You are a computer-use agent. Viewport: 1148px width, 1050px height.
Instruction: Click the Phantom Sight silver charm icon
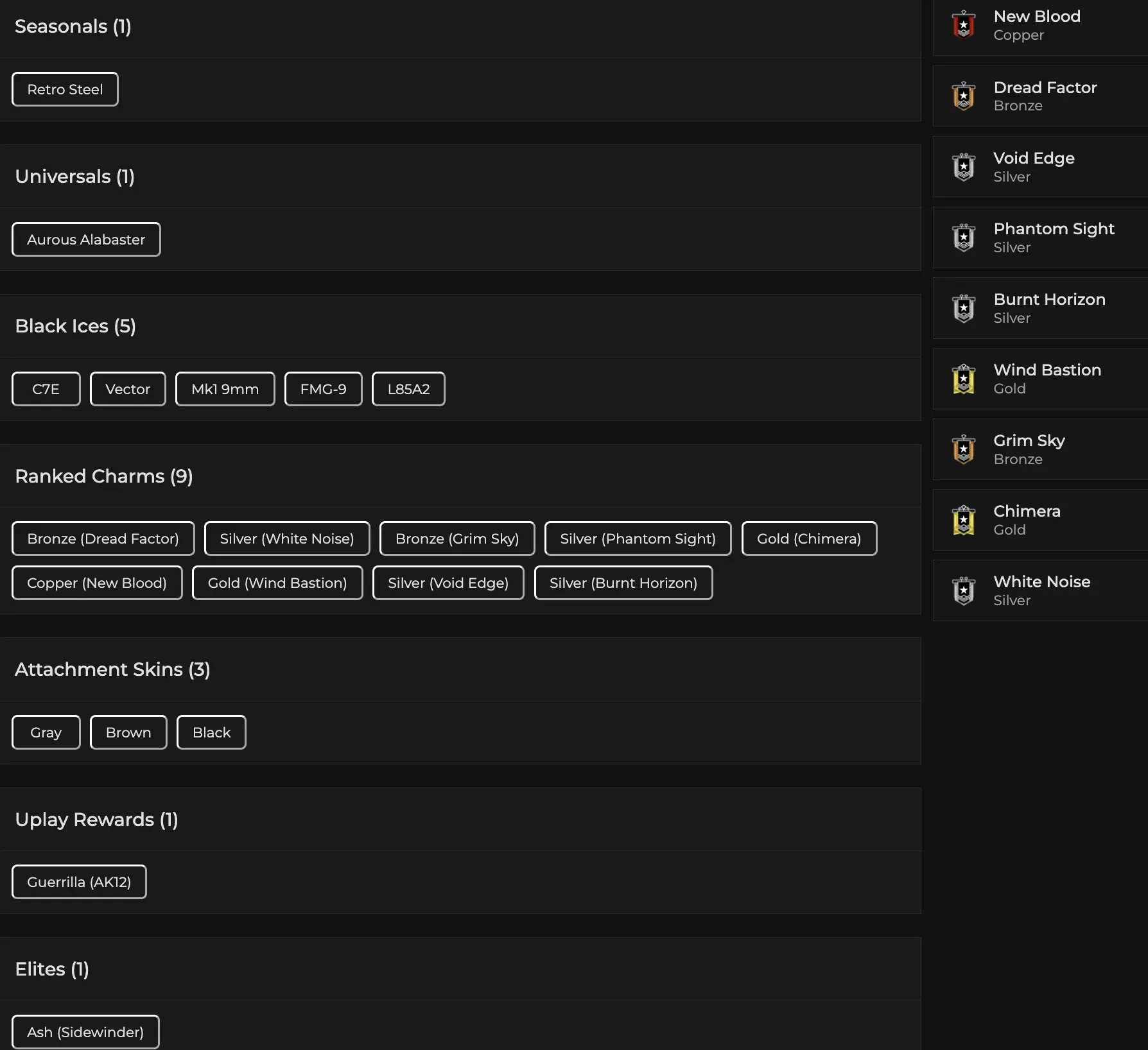[x=964, y=237]
